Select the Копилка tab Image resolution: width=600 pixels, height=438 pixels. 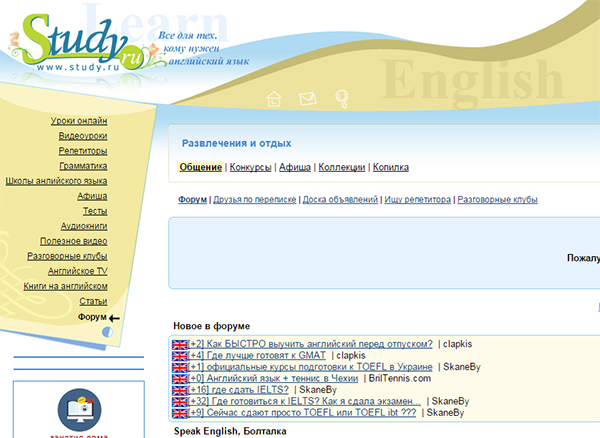point(390,167)
